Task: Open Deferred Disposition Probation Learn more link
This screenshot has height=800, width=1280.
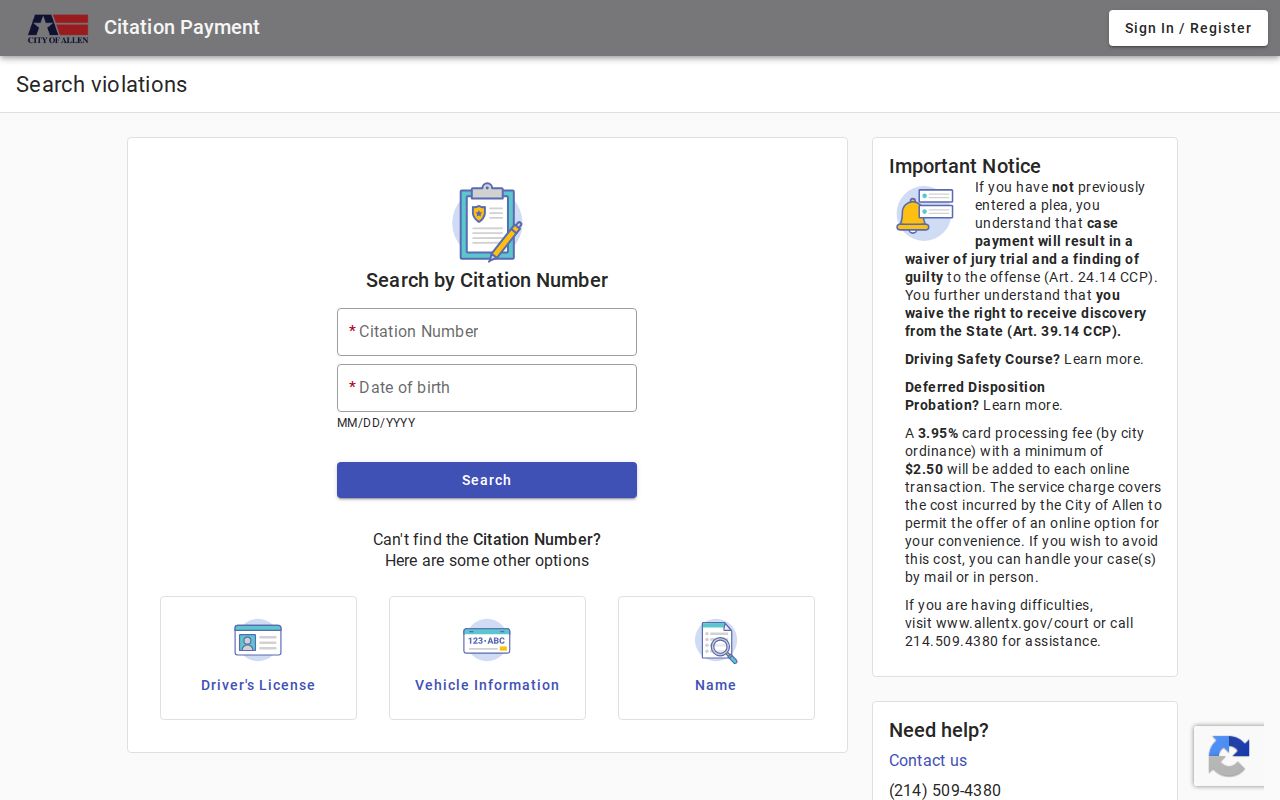Action: 1022,405
